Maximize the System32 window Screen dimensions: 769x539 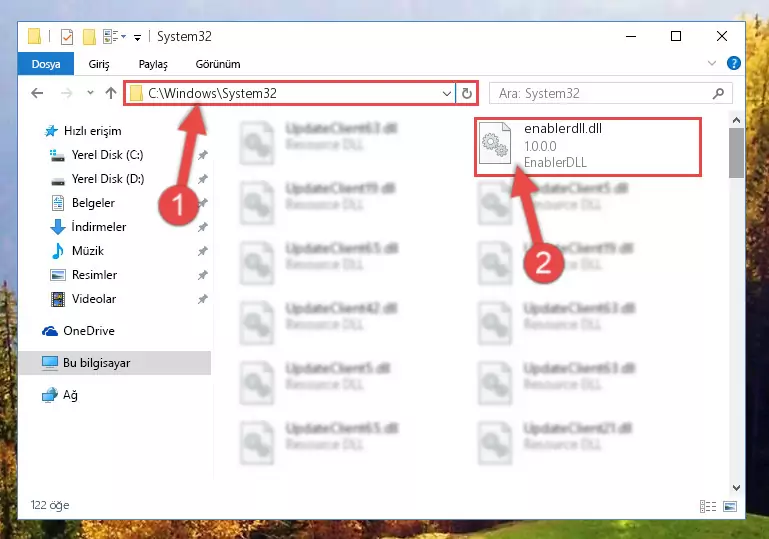676,36
